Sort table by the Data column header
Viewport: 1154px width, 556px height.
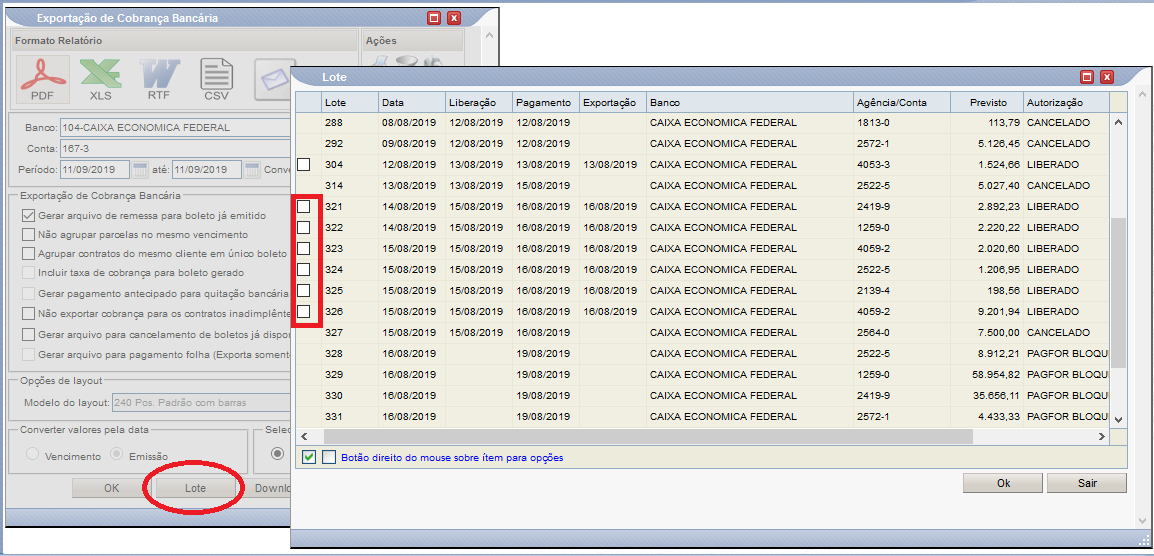(x=412, y=102)
